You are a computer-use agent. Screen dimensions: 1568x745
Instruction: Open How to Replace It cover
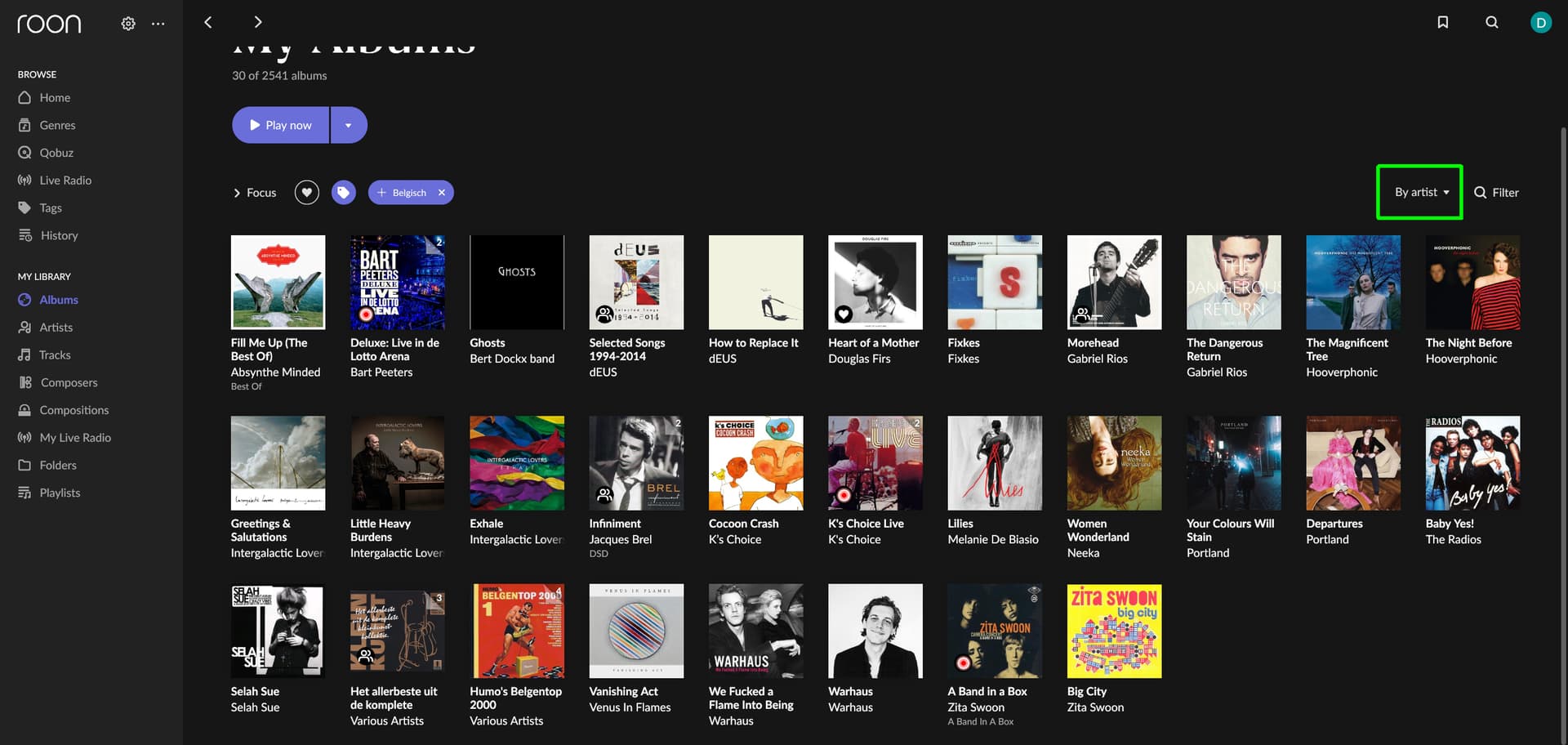tap(756, 283)
